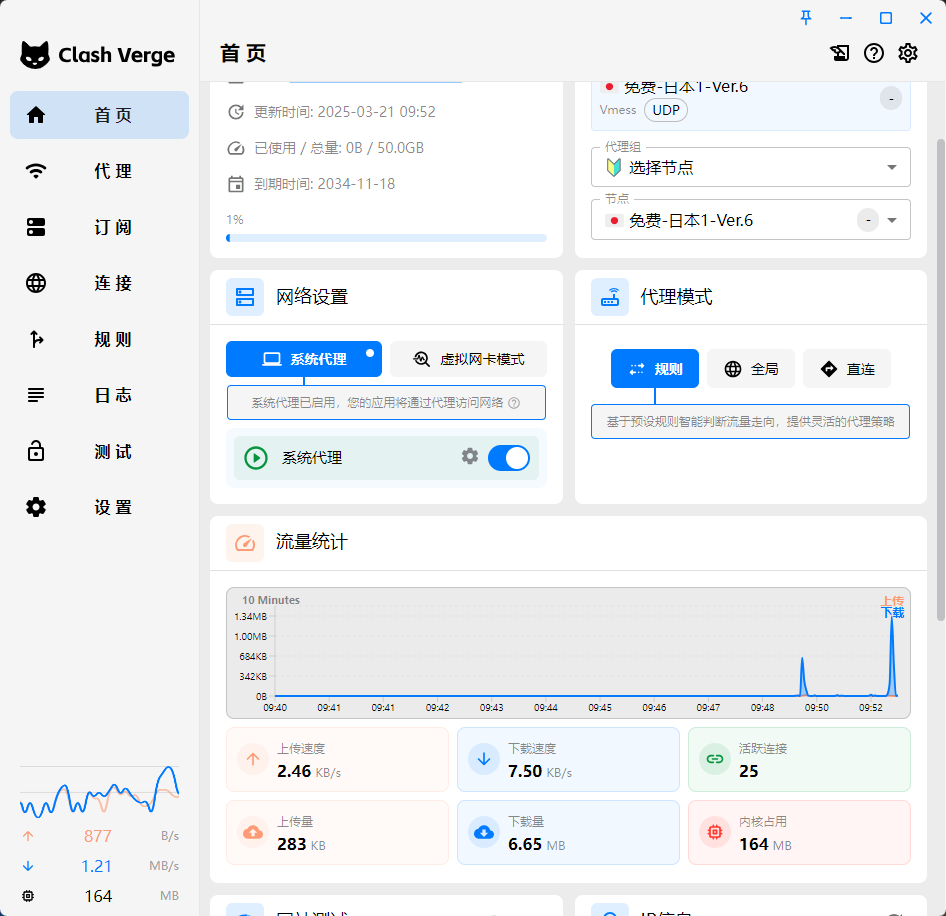
Task: Select the 系统代理 network mode tab
Action: pos(304,359)
